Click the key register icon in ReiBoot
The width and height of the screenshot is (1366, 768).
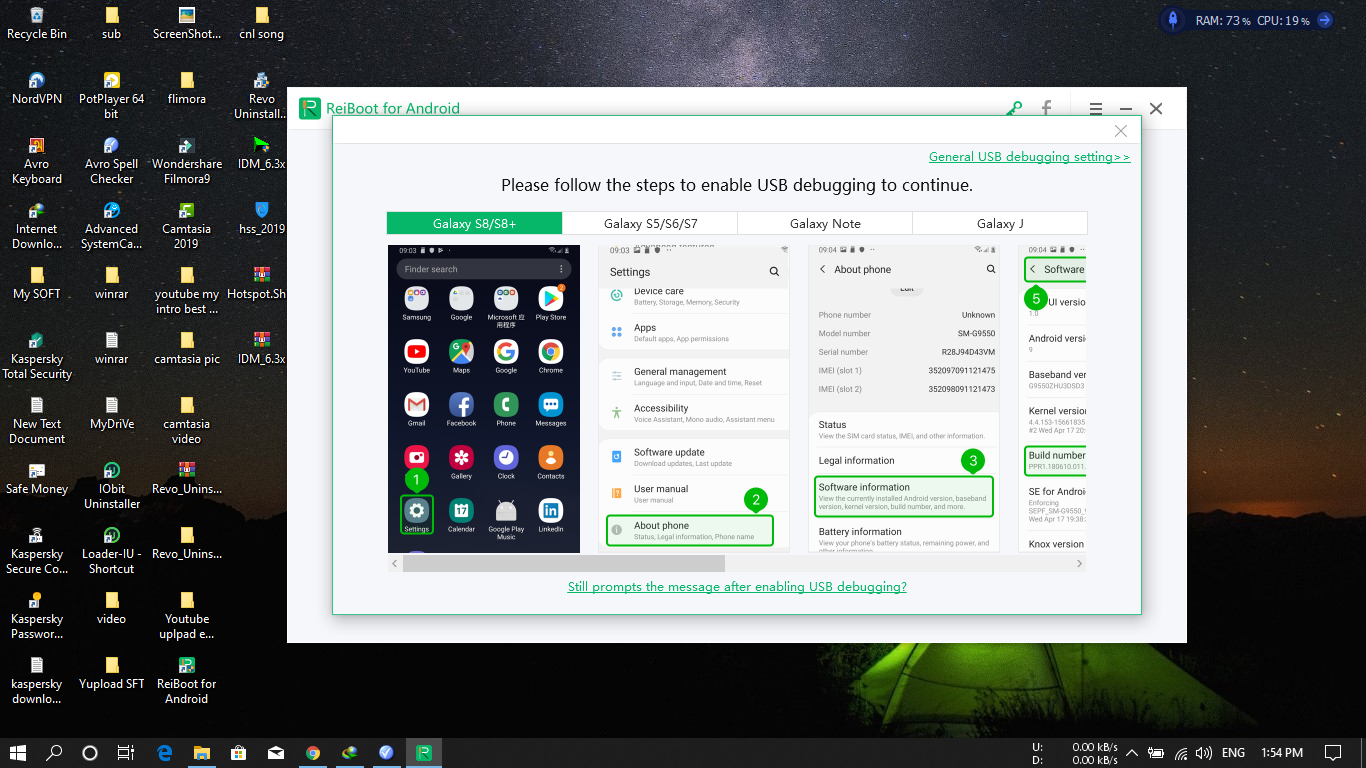pos(1014,108)
